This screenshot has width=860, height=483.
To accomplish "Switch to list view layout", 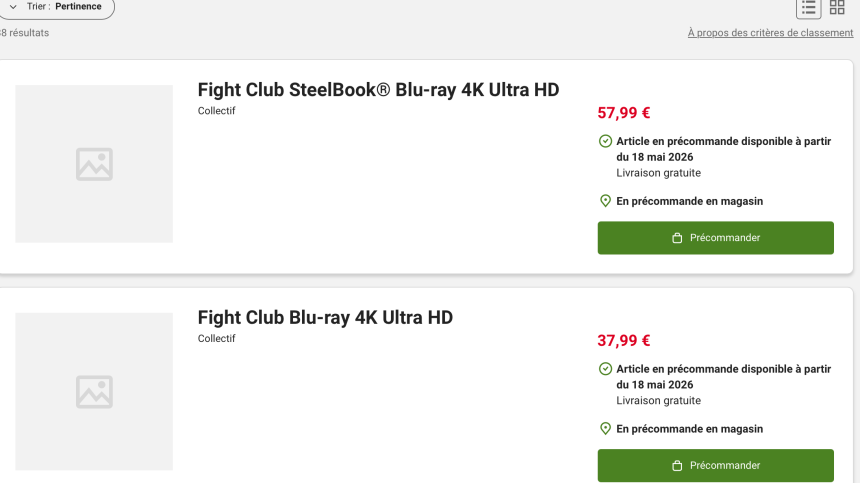I will (x=808, y=7).
